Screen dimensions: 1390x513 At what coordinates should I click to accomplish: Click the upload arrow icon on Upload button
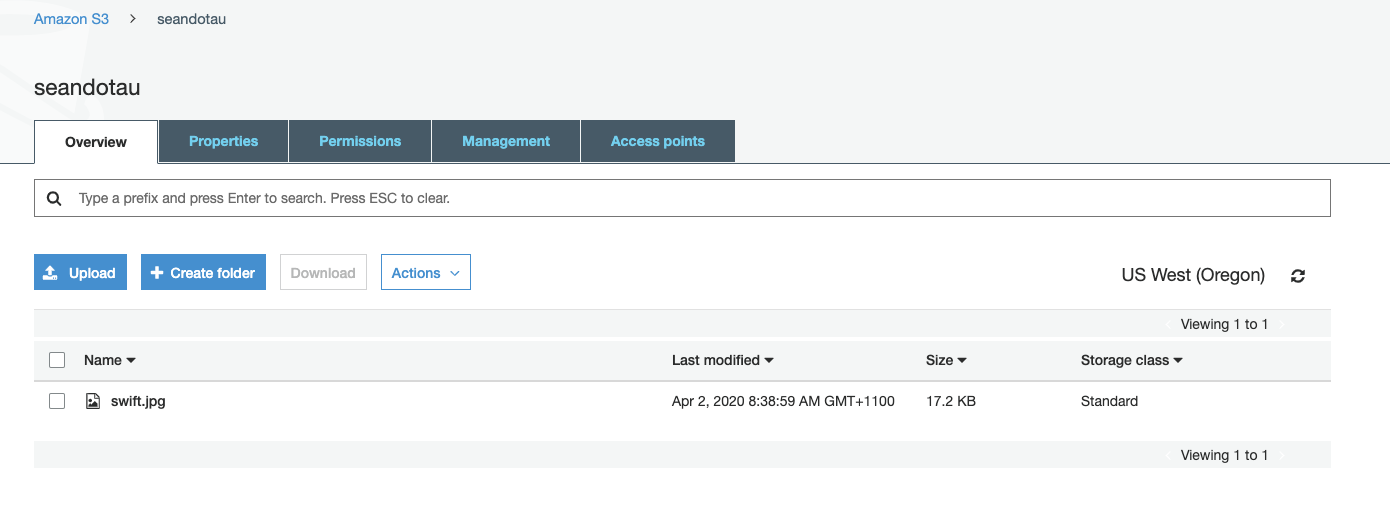coord(51,273)
